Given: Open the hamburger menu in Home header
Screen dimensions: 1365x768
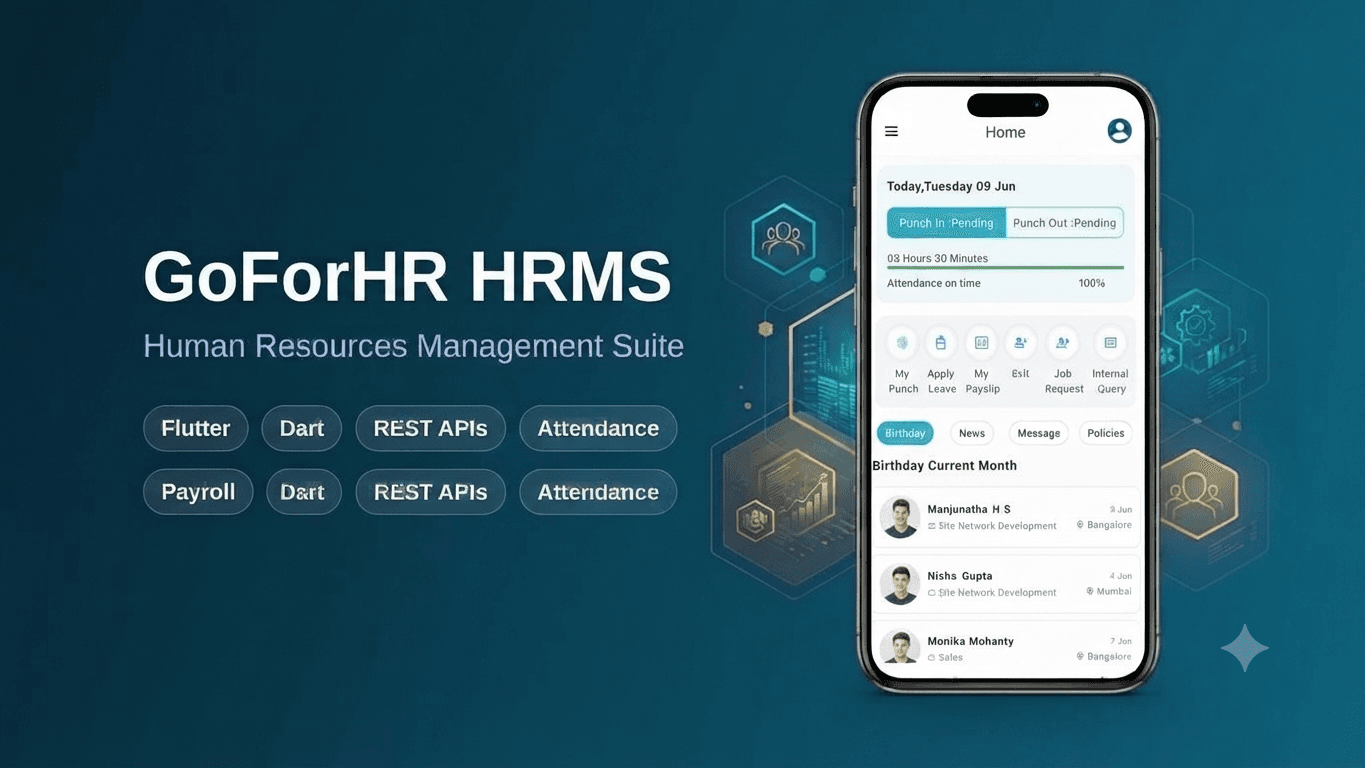Looking at the screenshot, I should click(891, 132).
